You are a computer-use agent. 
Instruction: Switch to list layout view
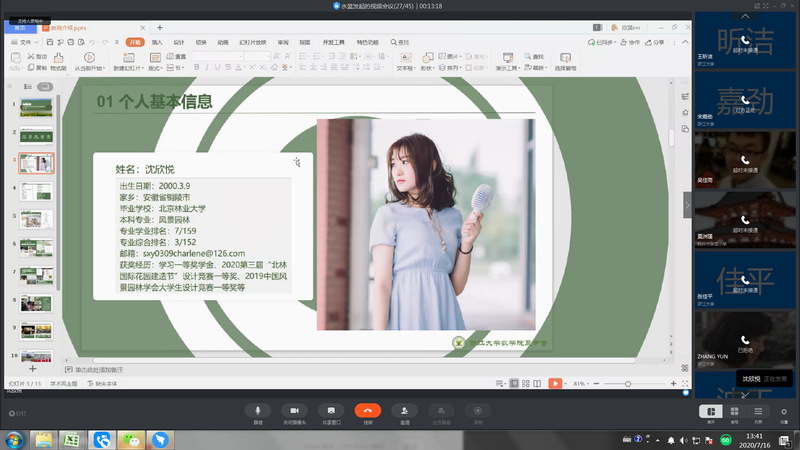click(x=758, y=411)
